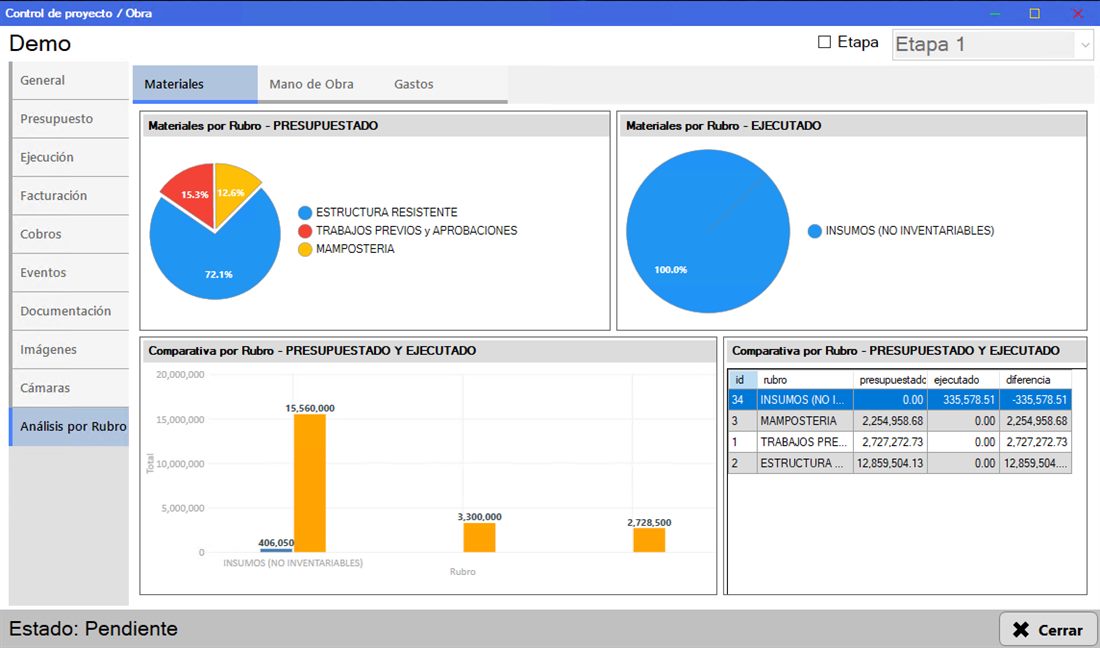Click the 15,560,000 orange bar
Screen dimensions: 1100x648
pos(309,483)
